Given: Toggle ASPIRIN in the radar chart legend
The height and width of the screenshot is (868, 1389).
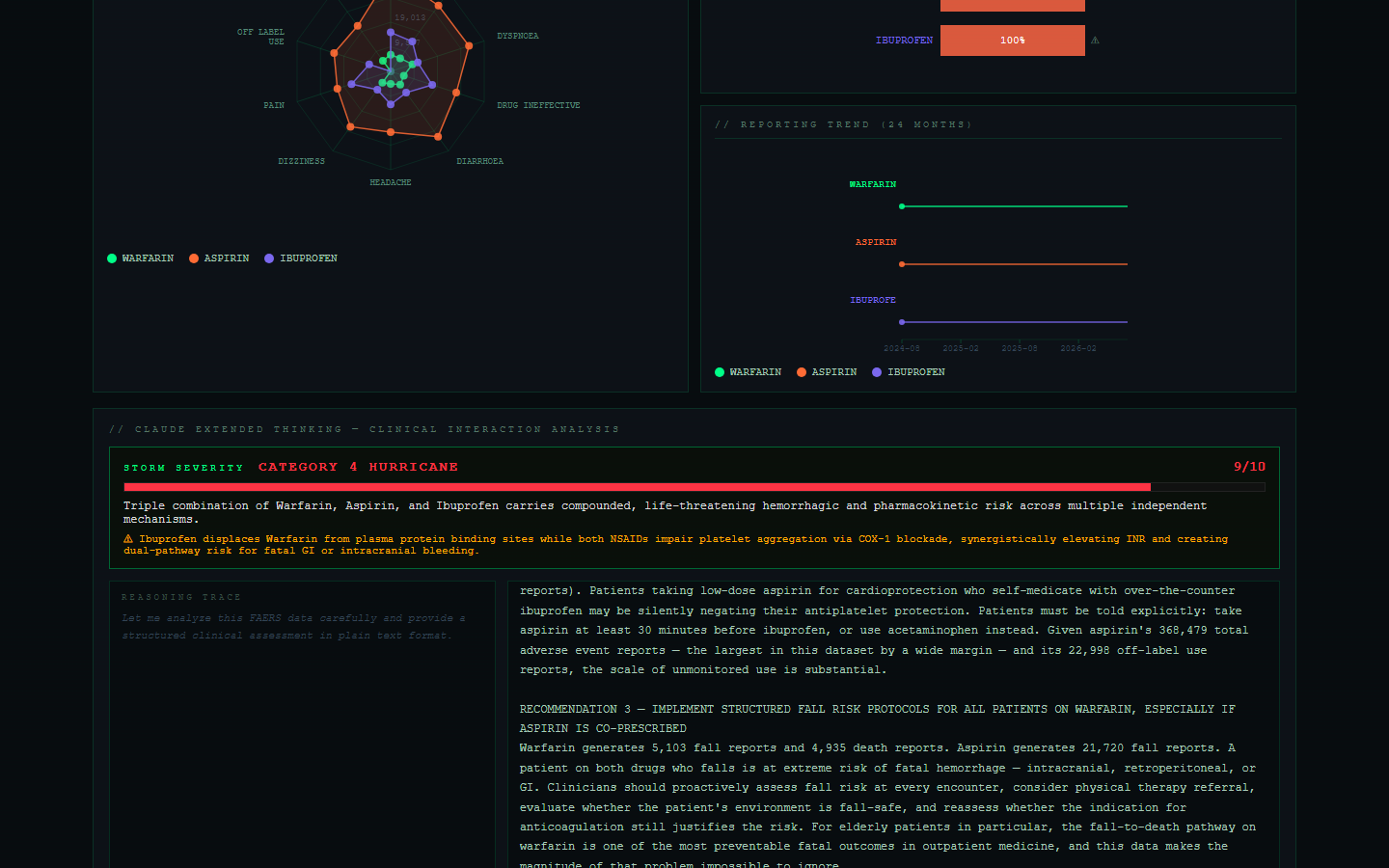Looking at the screenshot, I should (219, 258).
